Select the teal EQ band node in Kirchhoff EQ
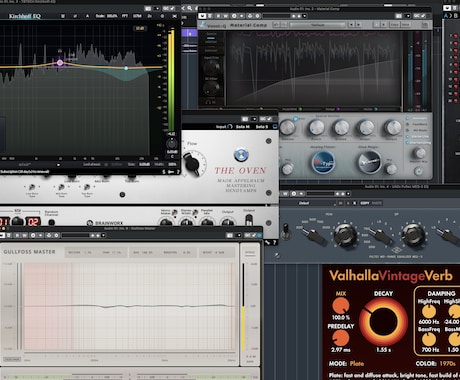 126,68
